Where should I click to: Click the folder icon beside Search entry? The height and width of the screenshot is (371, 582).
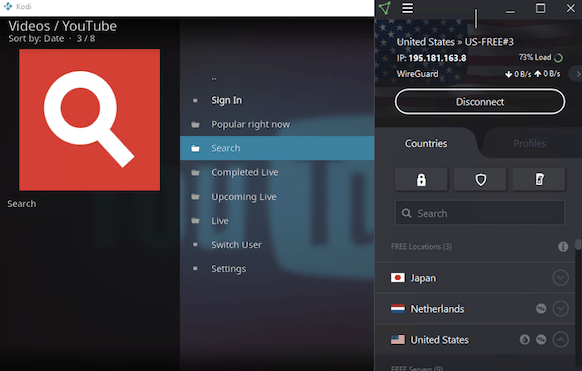coord(195,148)
